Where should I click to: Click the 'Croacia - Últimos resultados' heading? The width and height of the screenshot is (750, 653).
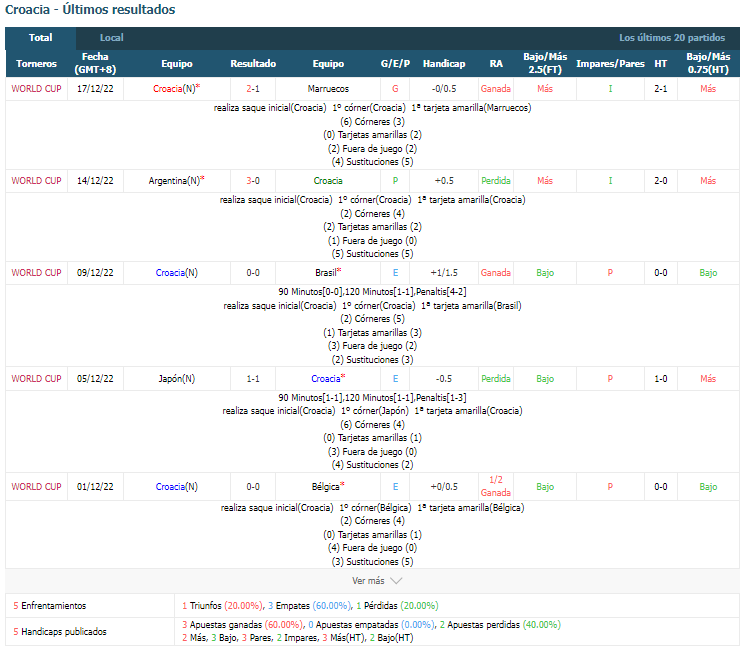click(x=90, y=10)
